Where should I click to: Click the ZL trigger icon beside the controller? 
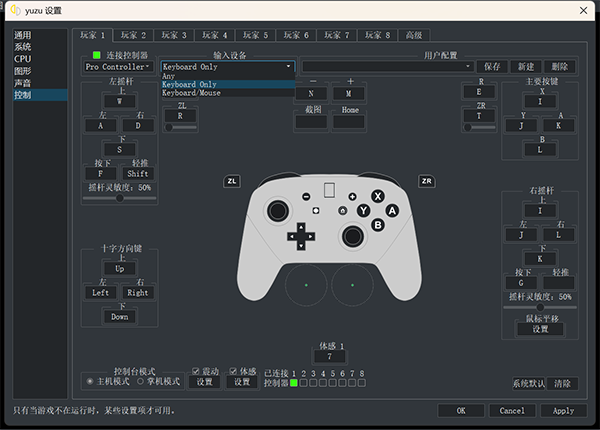(x=232, y=181)
